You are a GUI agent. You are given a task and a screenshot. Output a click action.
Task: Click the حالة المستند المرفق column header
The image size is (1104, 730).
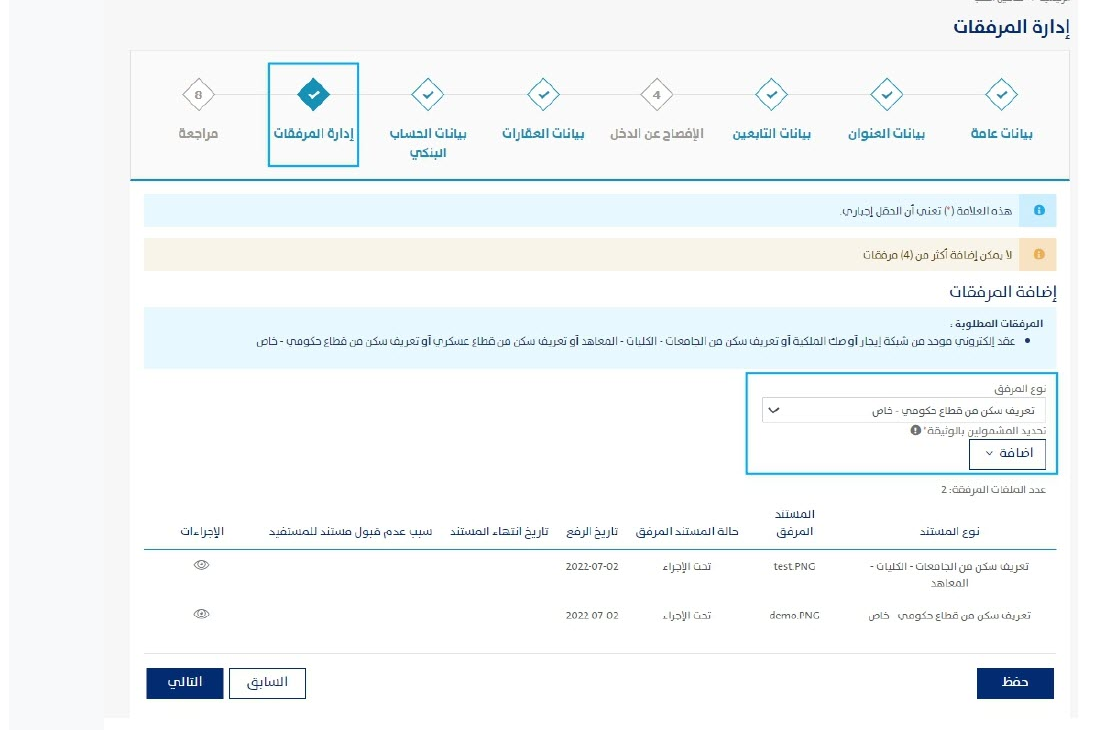tap(686, 531)
